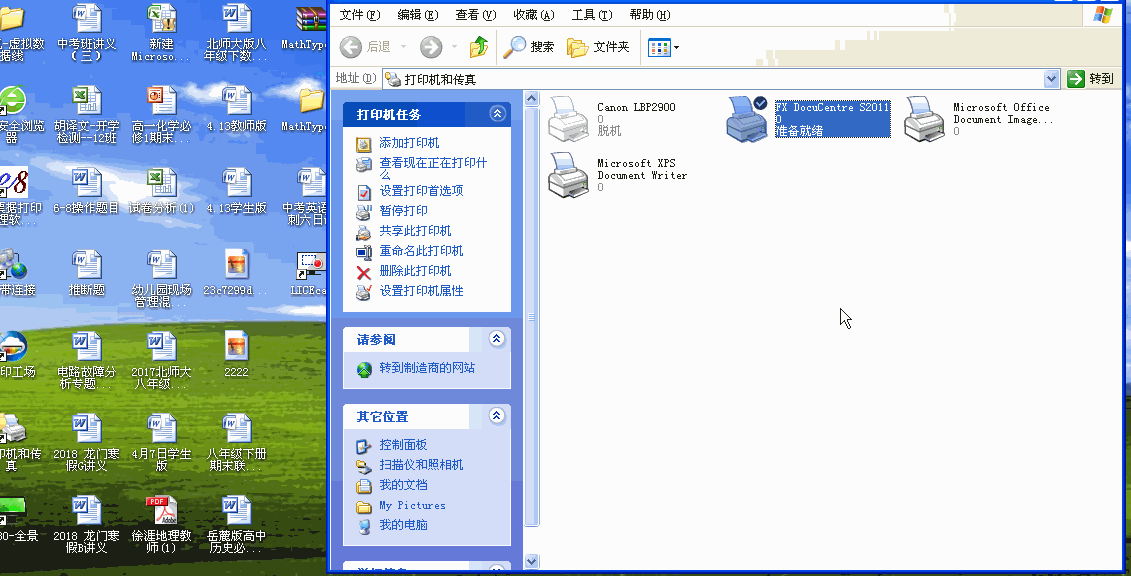1131x576 pixels.
Task: Collapse the 打印机任务 panel
Action: (497, 114)
